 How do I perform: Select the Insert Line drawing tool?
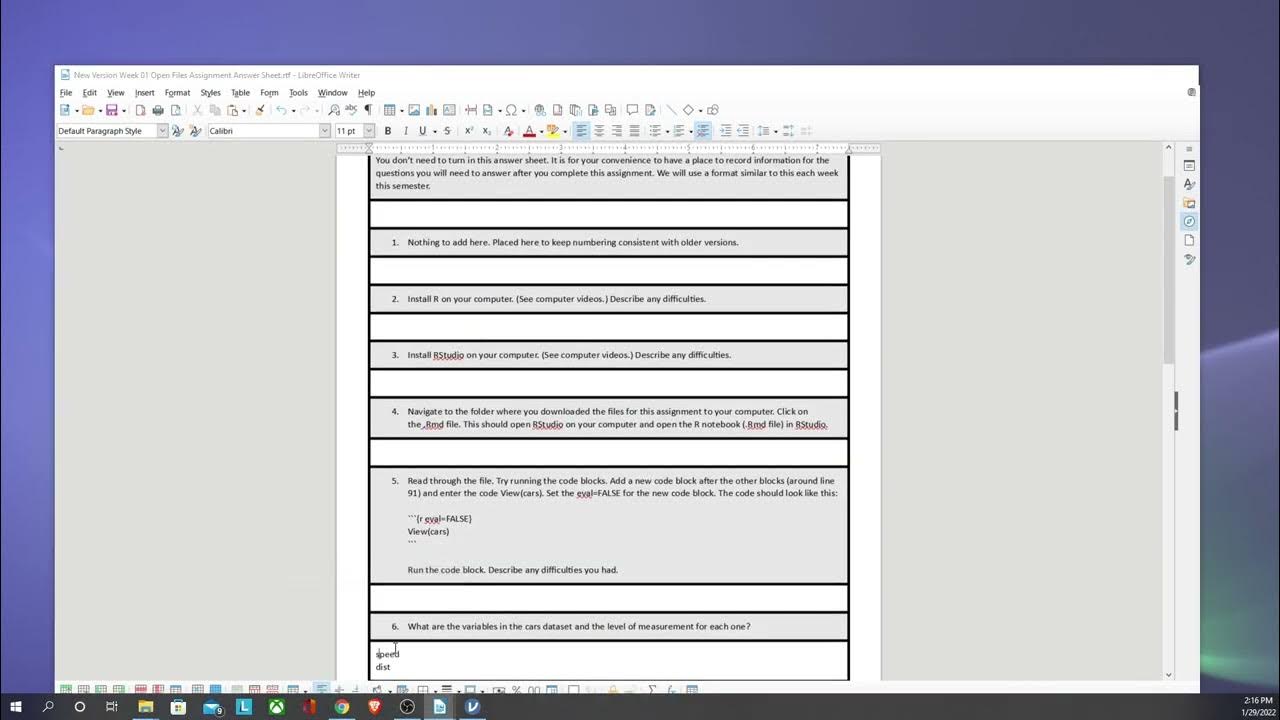pyautogui.click(x=671, y=110)
